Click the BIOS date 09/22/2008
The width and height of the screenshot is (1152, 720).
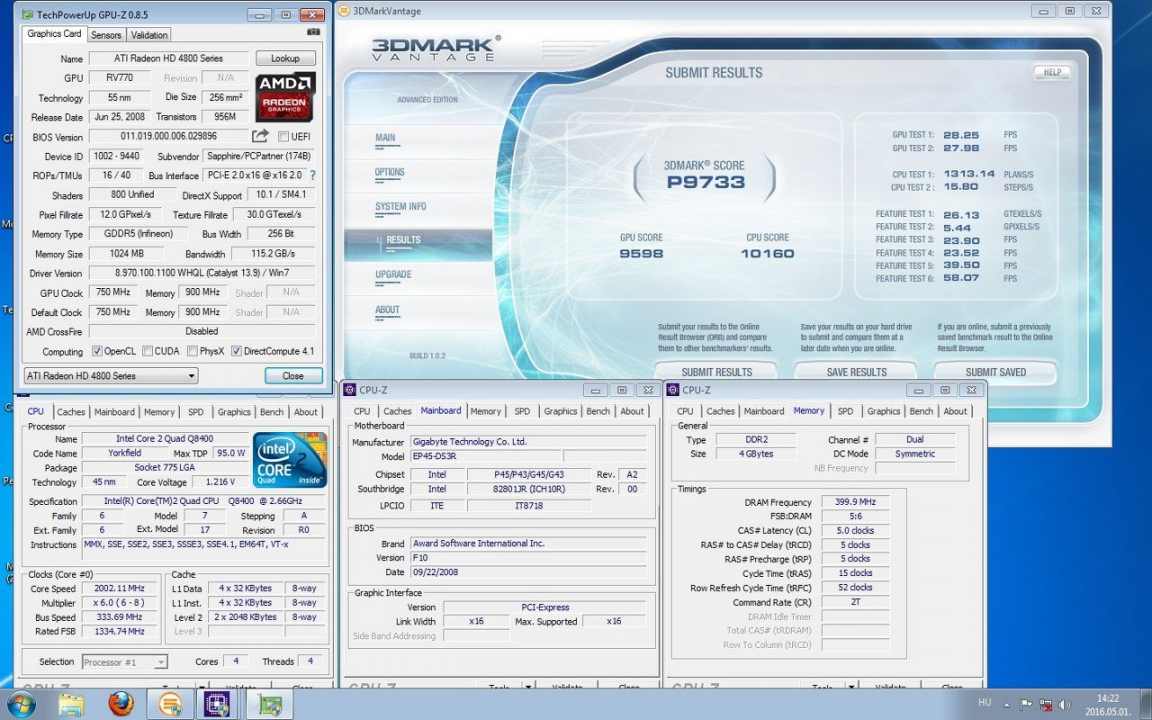tap(528, 572)
